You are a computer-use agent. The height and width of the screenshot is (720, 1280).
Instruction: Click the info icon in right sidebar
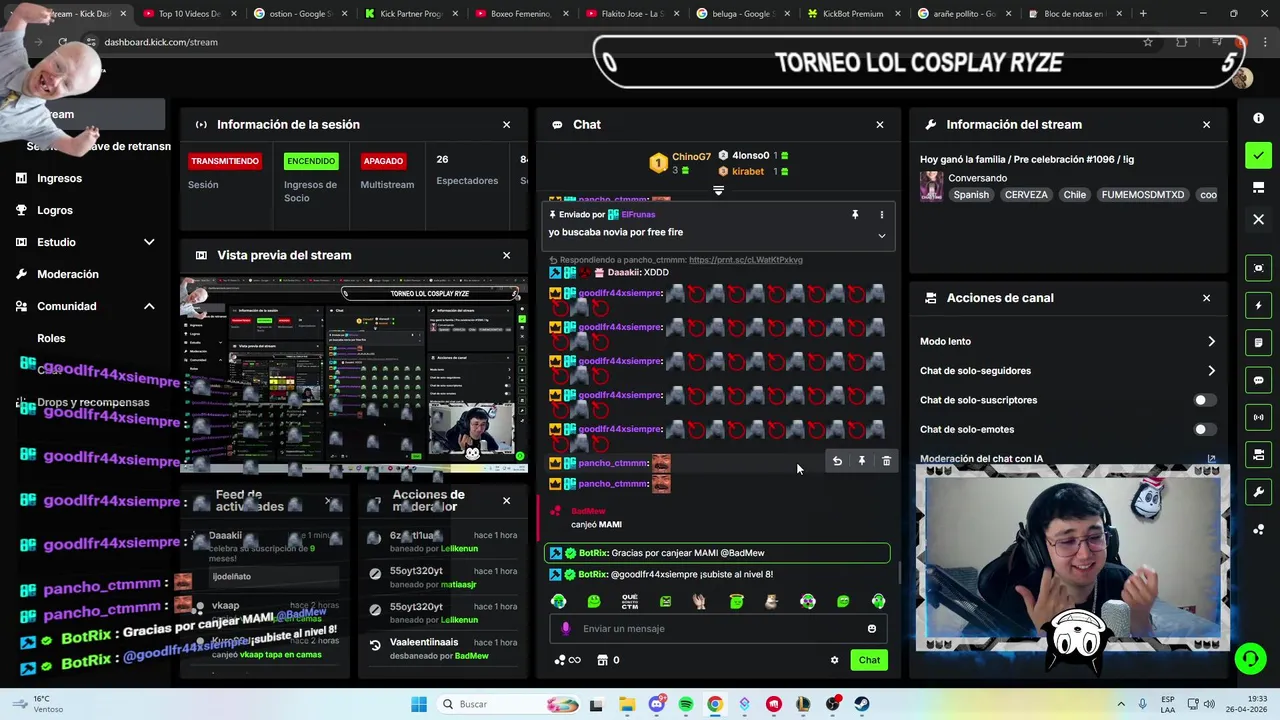[x=1258, y=118]
